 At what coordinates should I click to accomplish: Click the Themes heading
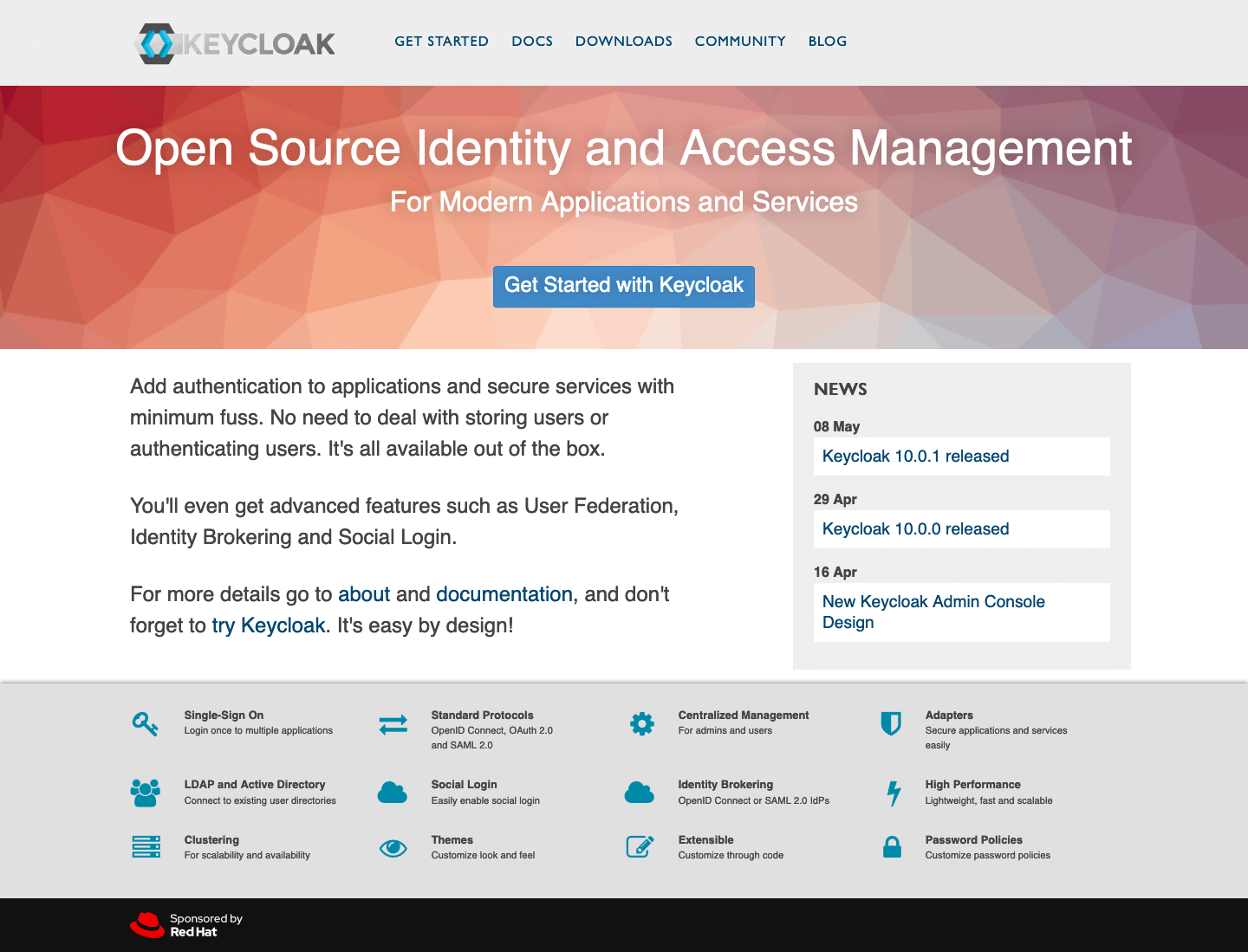click(452, 840)
